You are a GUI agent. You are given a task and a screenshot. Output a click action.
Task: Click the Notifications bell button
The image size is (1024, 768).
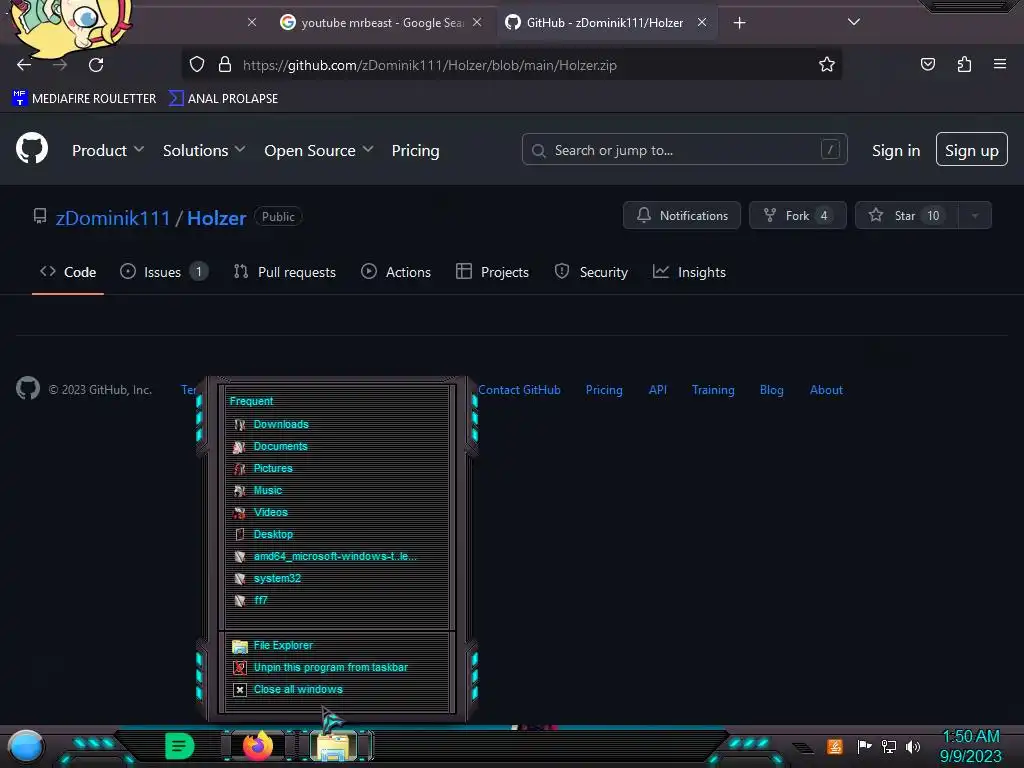point(682,216)
